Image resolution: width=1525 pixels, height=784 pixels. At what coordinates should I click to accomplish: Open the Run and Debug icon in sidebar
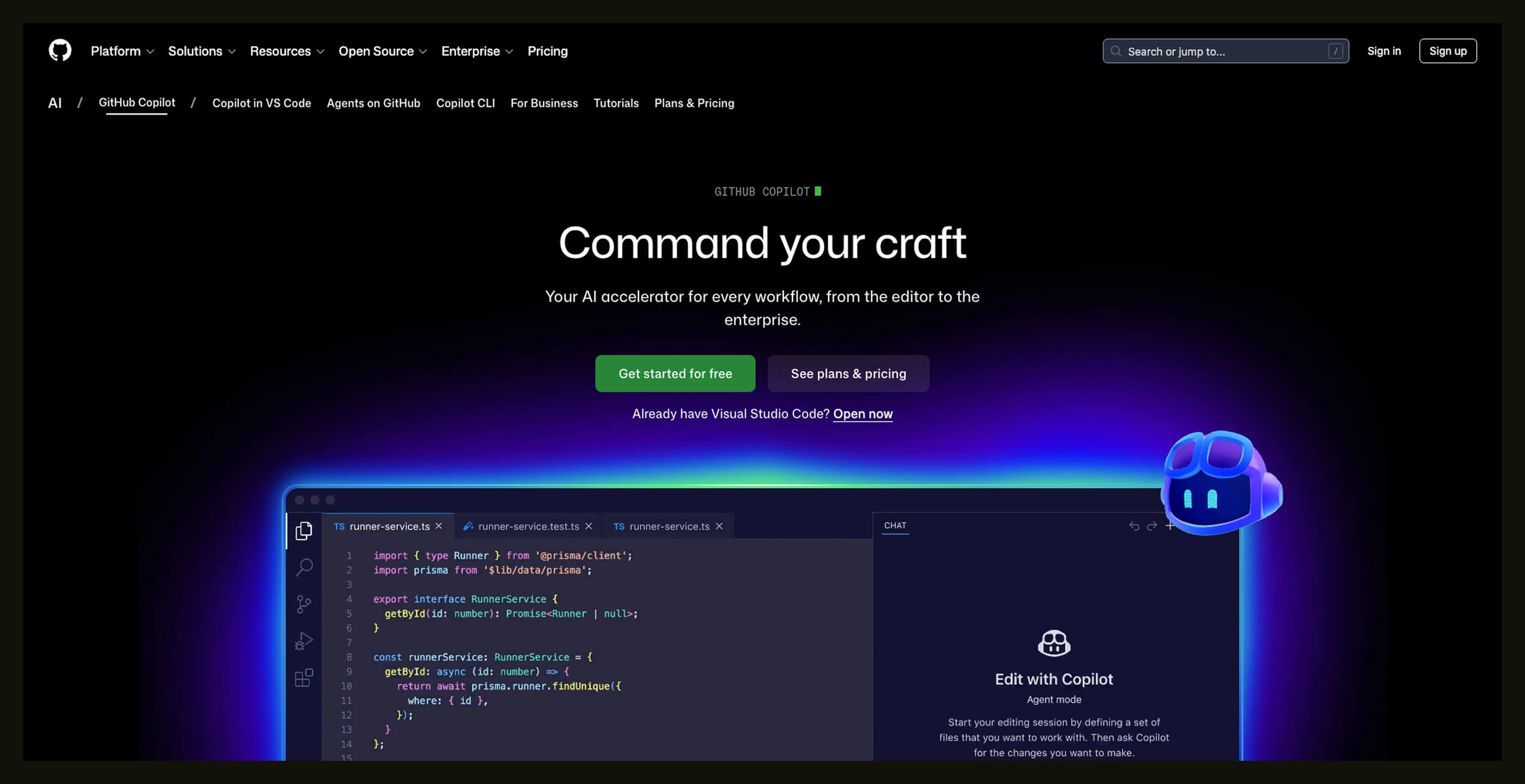coord(304,641)
